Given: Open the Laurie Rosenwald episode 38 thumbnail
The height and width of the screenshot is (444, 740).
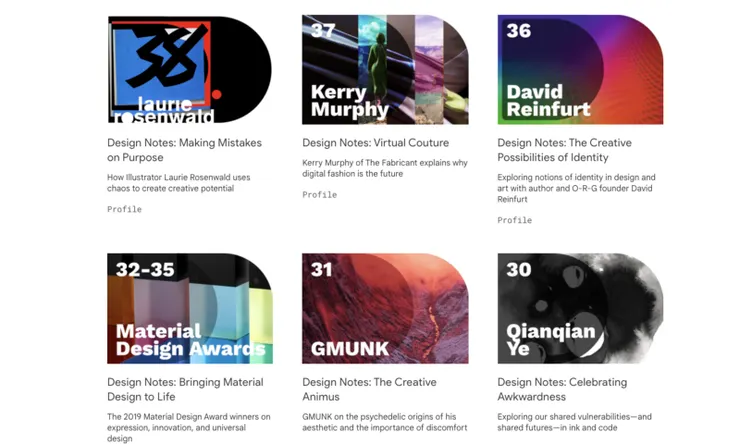Looking at the screenshot, I should coord(189,70).
